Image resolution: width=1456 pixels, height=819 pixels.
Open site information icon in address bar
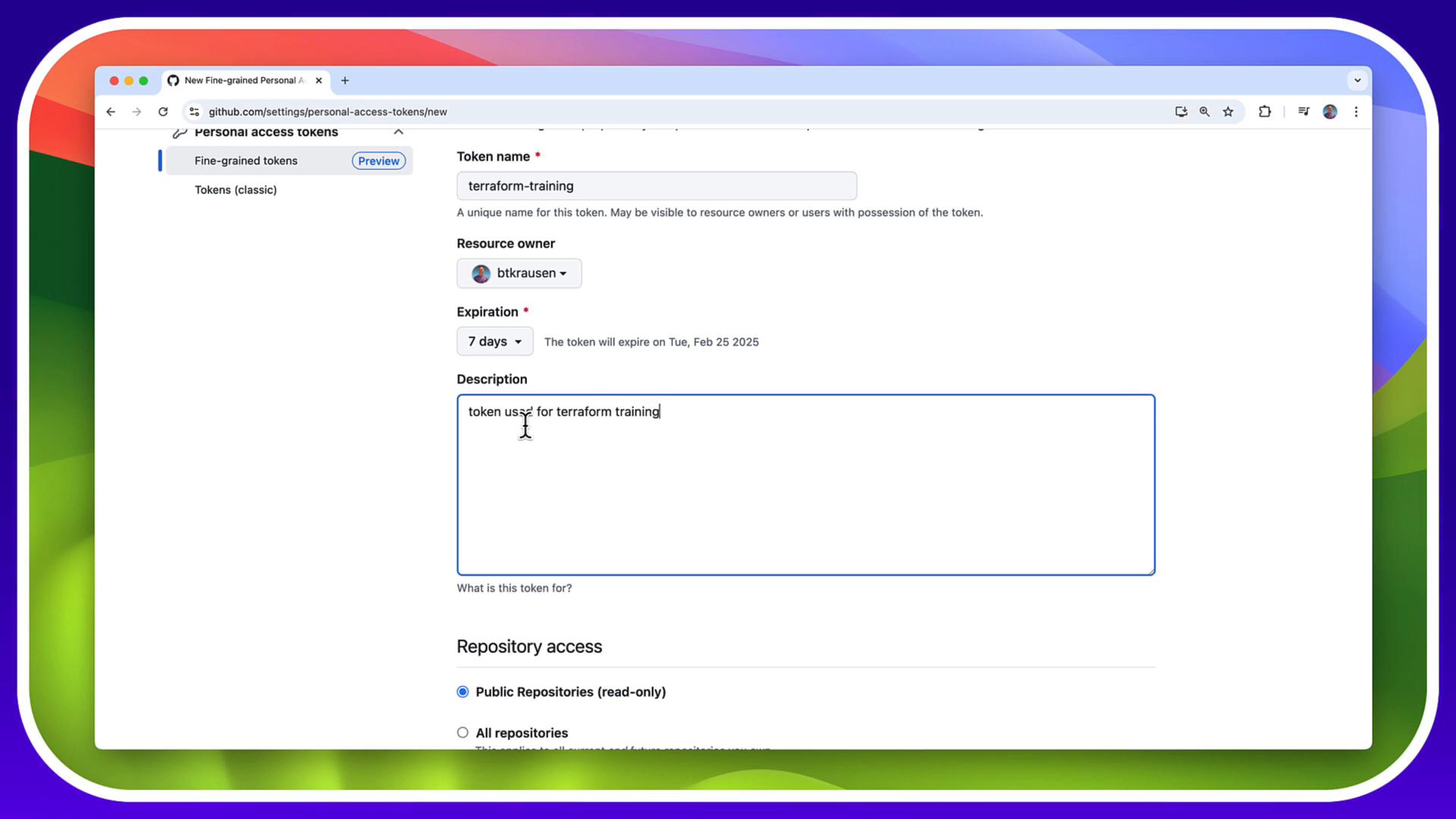[x=194, y=111]
